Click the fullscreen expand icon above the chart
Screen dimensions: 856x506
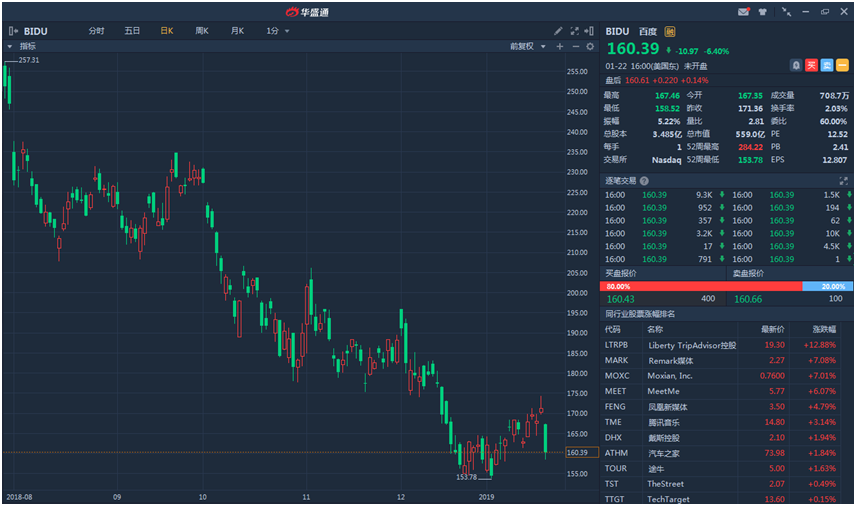575,31
